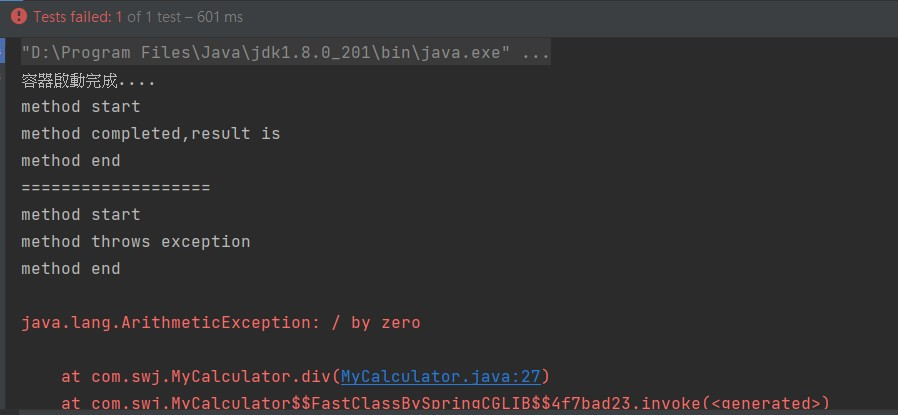Click the first "method end" console line
This screenshot has width=898, height=415.
[70, 161]
